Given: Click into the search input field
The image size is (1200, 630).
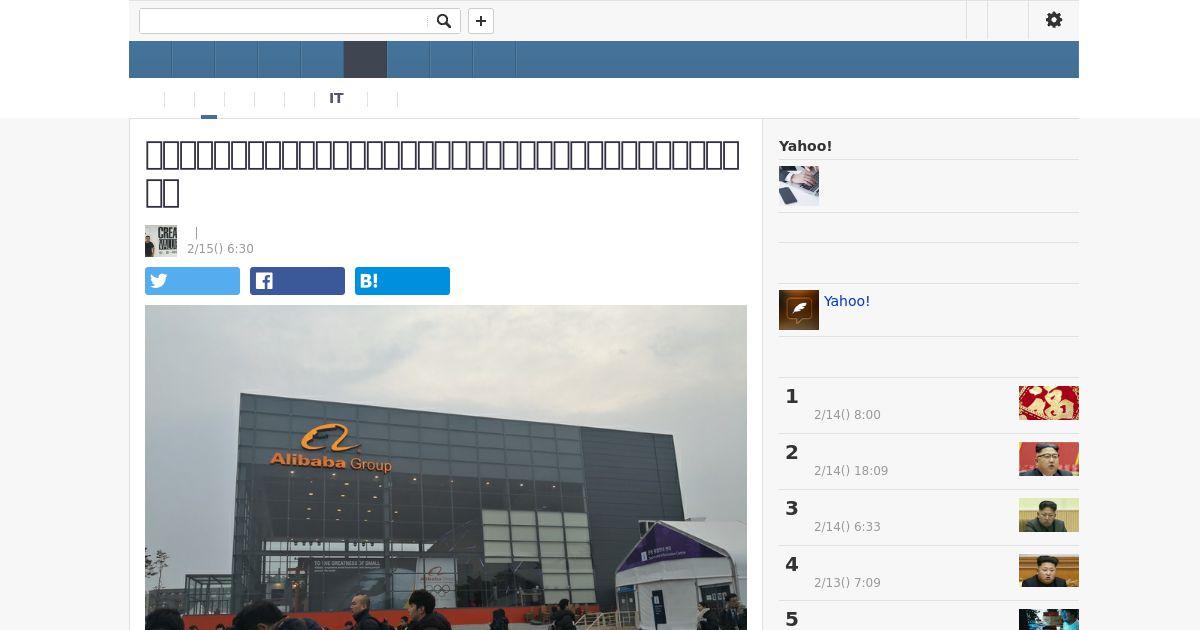Looking at the screenshot, I should 283,21.
